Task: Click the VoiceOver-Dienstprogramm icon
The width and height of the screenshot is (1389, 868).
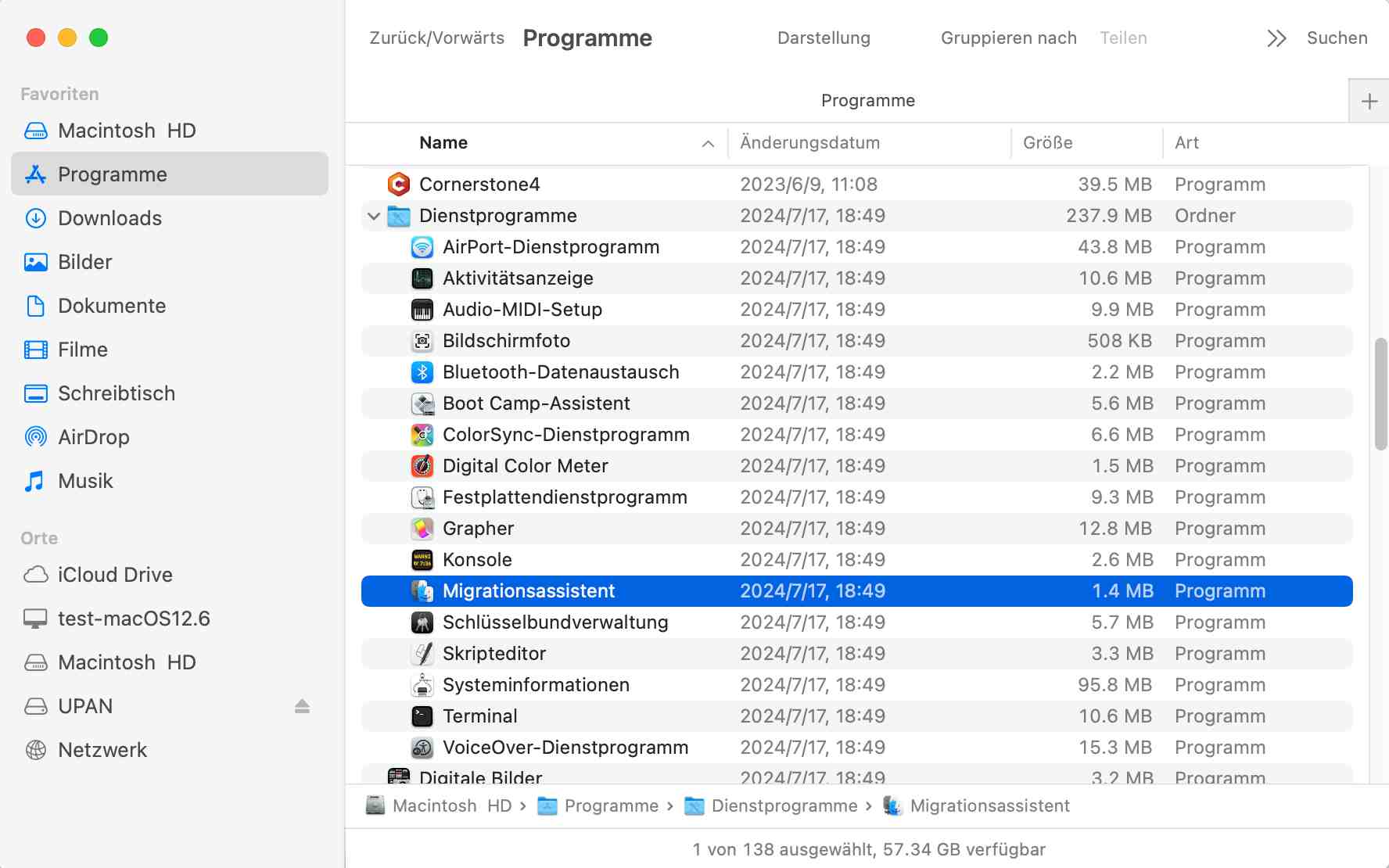Action: pos(422,748)
